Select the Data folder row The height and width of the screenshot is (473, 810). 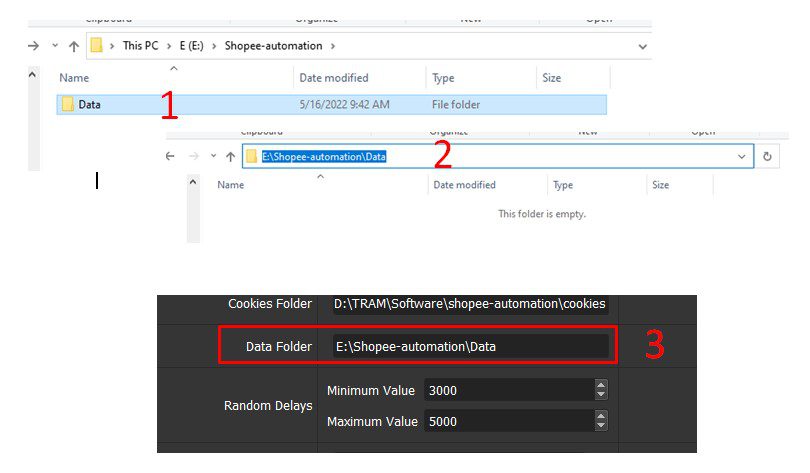[331, 104]
